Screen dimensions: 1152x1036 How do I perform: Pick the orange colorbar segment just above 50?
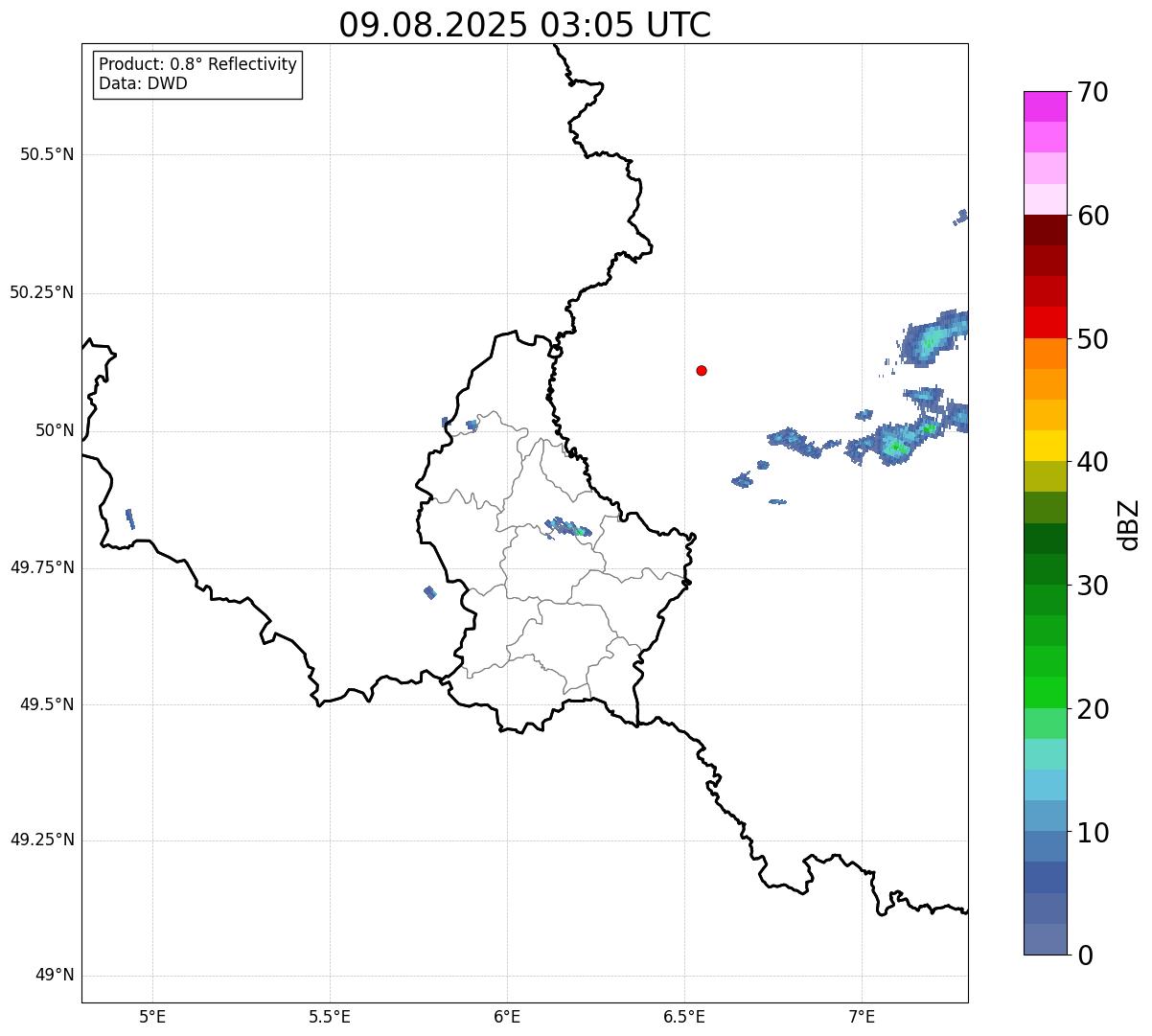pos(1046,354)
